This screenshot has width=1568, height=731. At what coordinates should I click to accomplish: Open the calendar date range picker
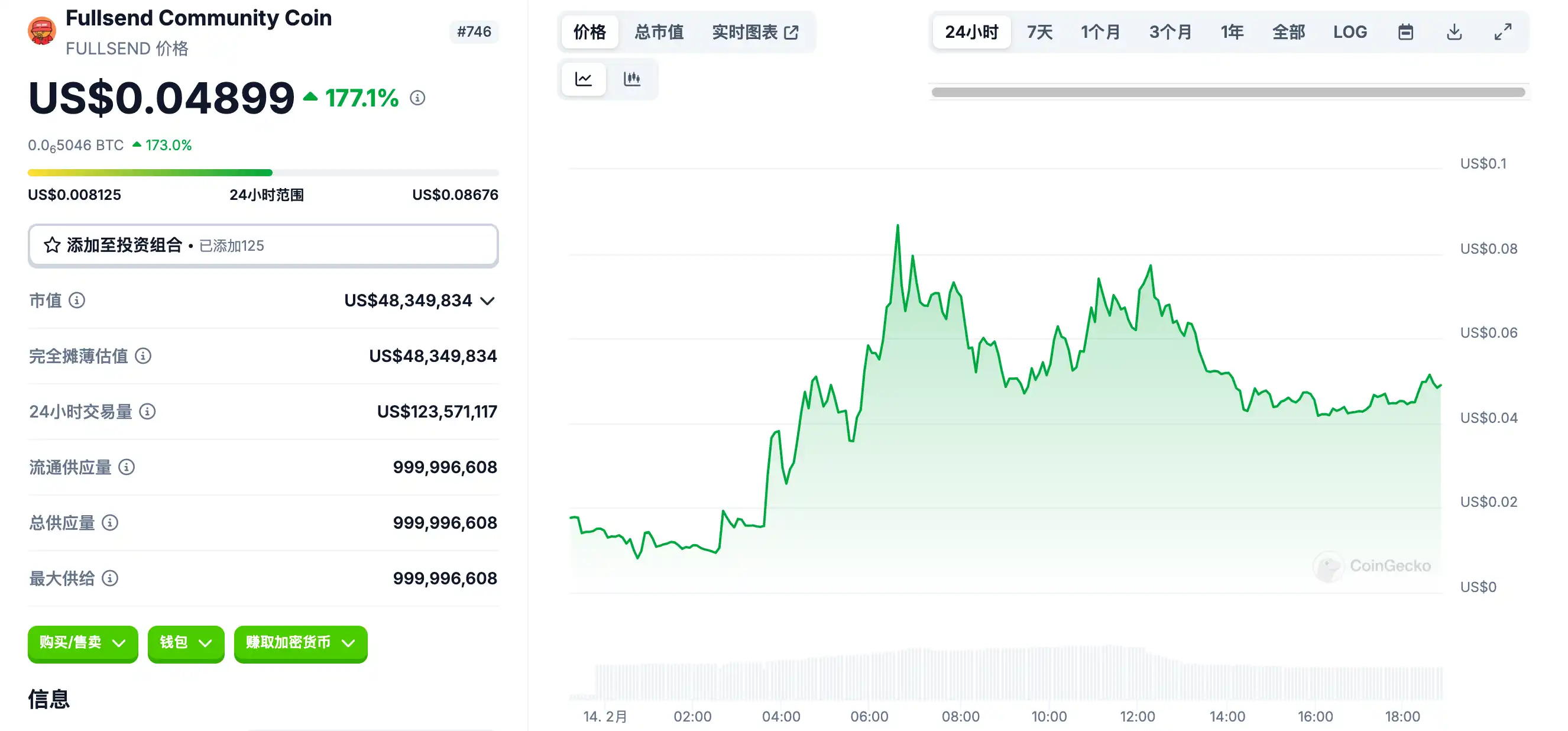(x=1405, y=32)
